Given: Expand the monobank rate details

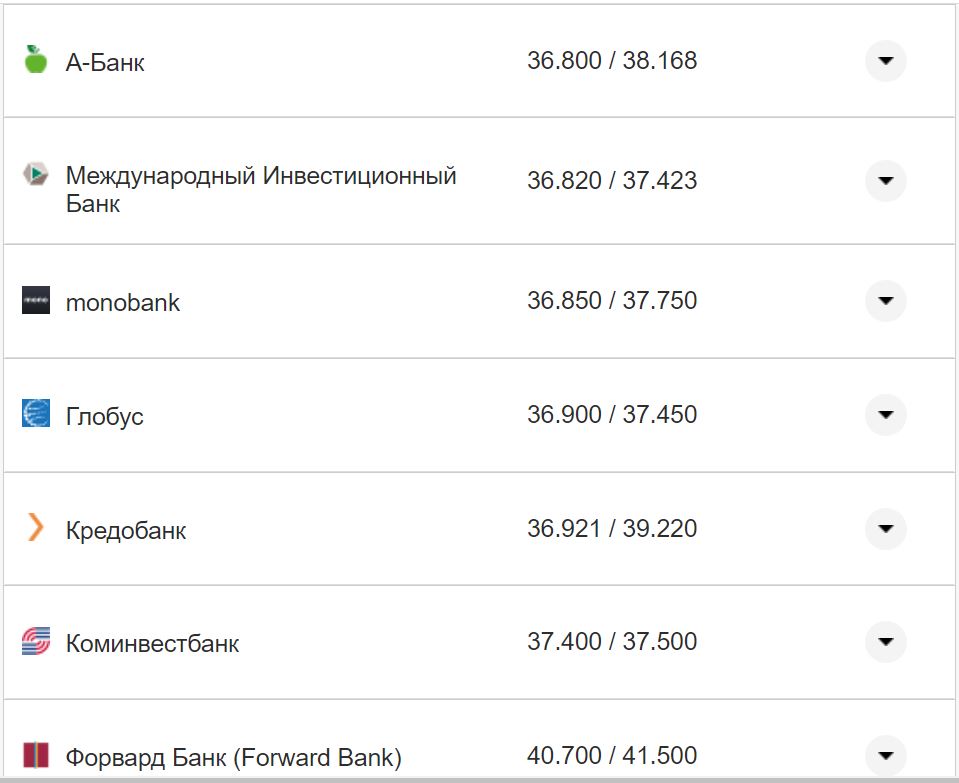Looking at the screenshot, I should pos(885,302).
